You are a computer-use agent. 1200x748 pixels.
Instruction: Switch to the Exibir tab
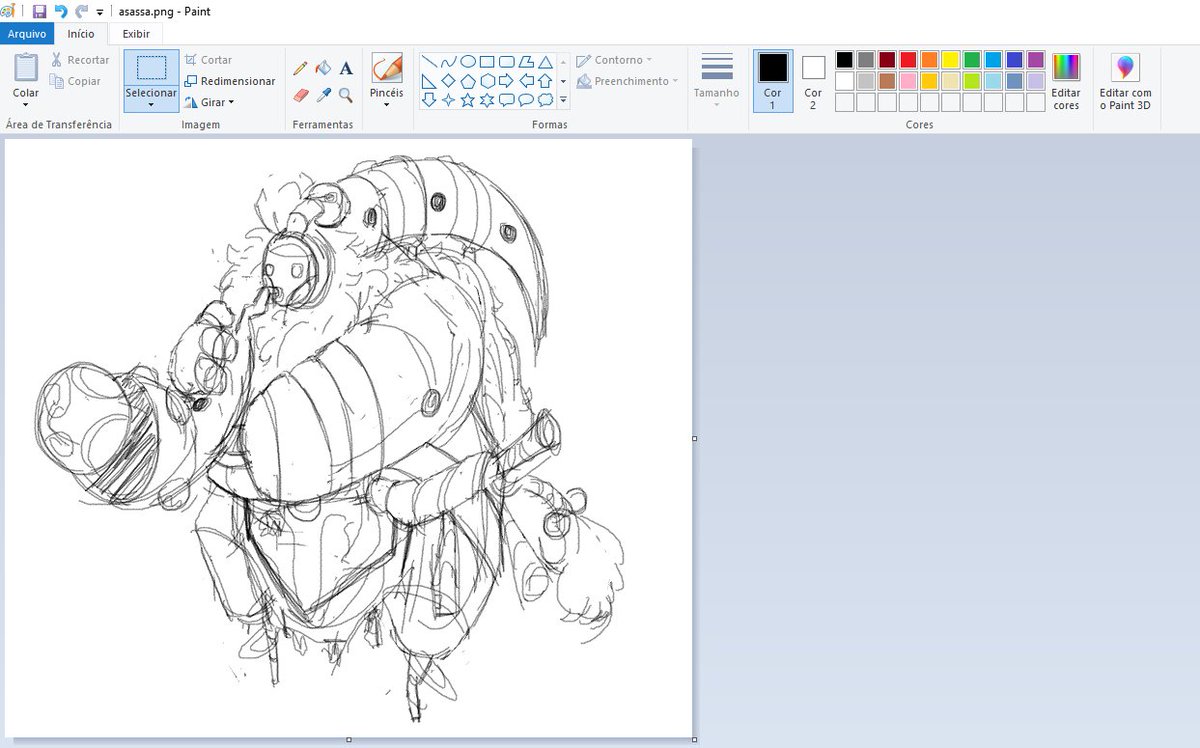[x=136, y=34]
